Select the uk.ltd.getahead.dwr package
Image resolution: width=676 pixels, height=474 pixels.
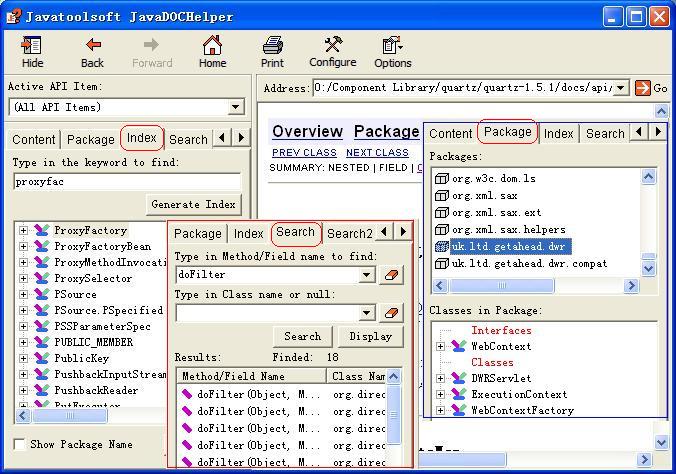(510, 246)
